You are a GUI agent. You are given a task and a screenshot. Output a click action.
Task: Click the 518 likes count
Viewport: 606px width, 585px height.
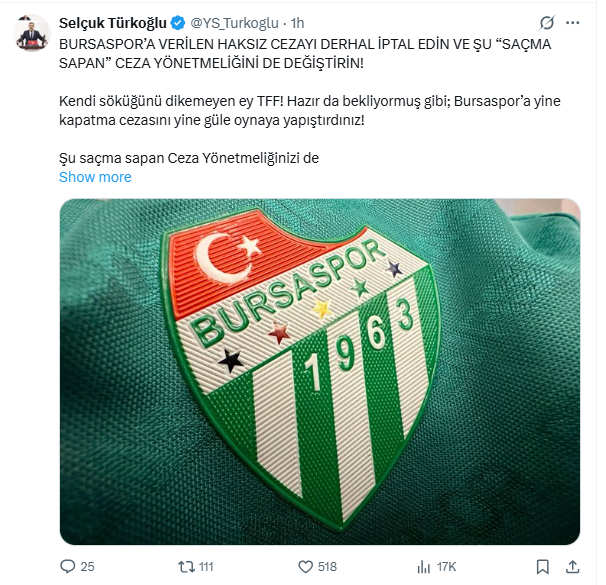[x=327, y=567]
